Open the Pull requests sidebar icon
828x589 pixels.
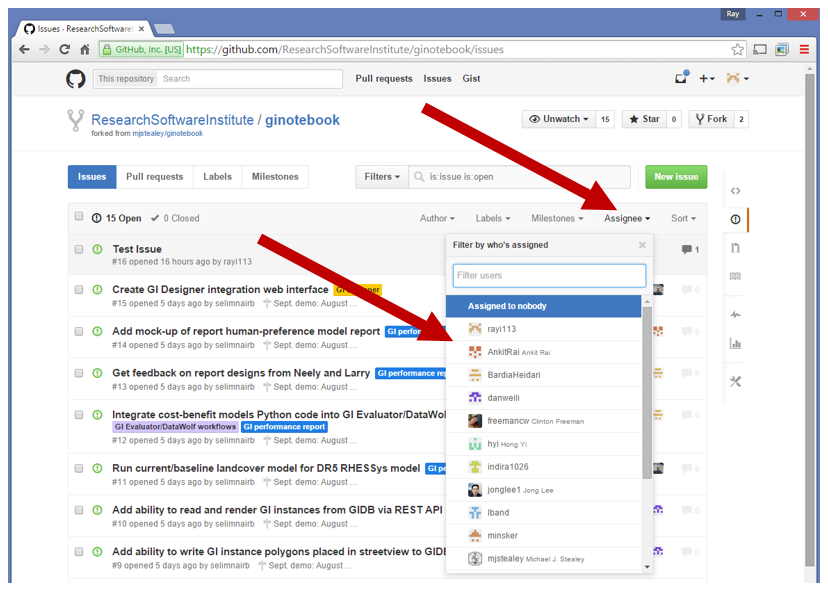click(735, 248)
